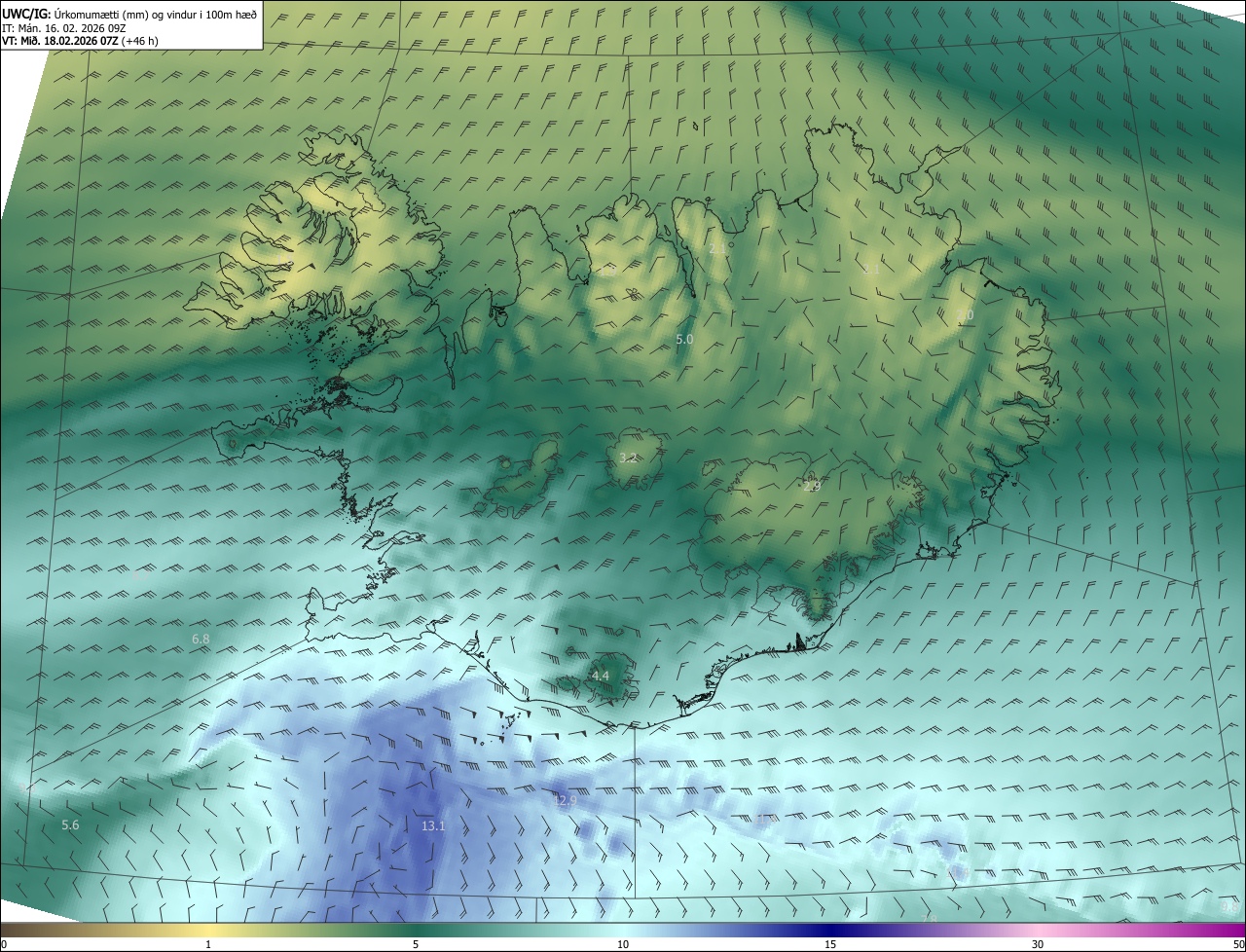
Task: Click the 12.9 precipitation value label
Action: point(566,800)
